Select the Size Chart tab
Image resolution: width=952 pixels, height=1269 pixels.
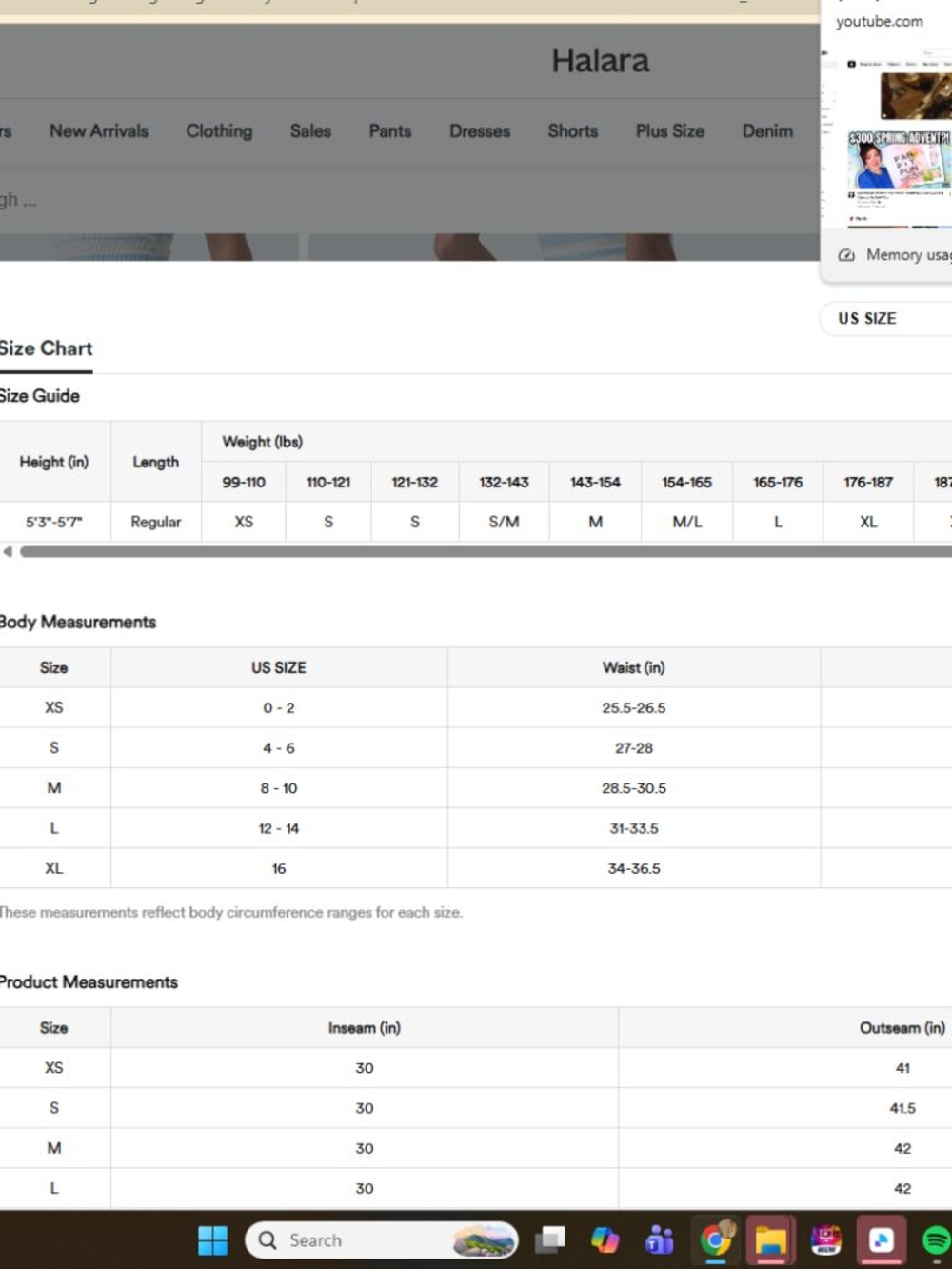[x=46, y=348]
